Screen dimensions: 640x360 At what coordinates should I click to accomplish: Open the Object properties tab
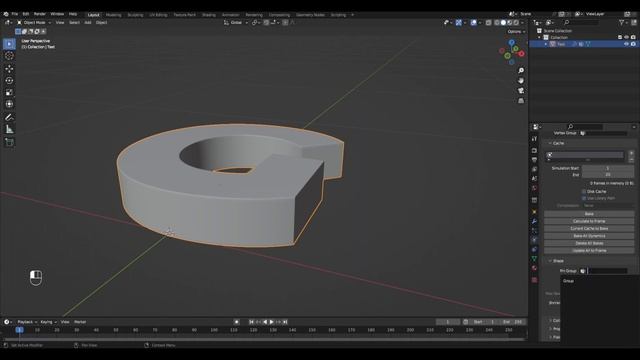(534, 212)
